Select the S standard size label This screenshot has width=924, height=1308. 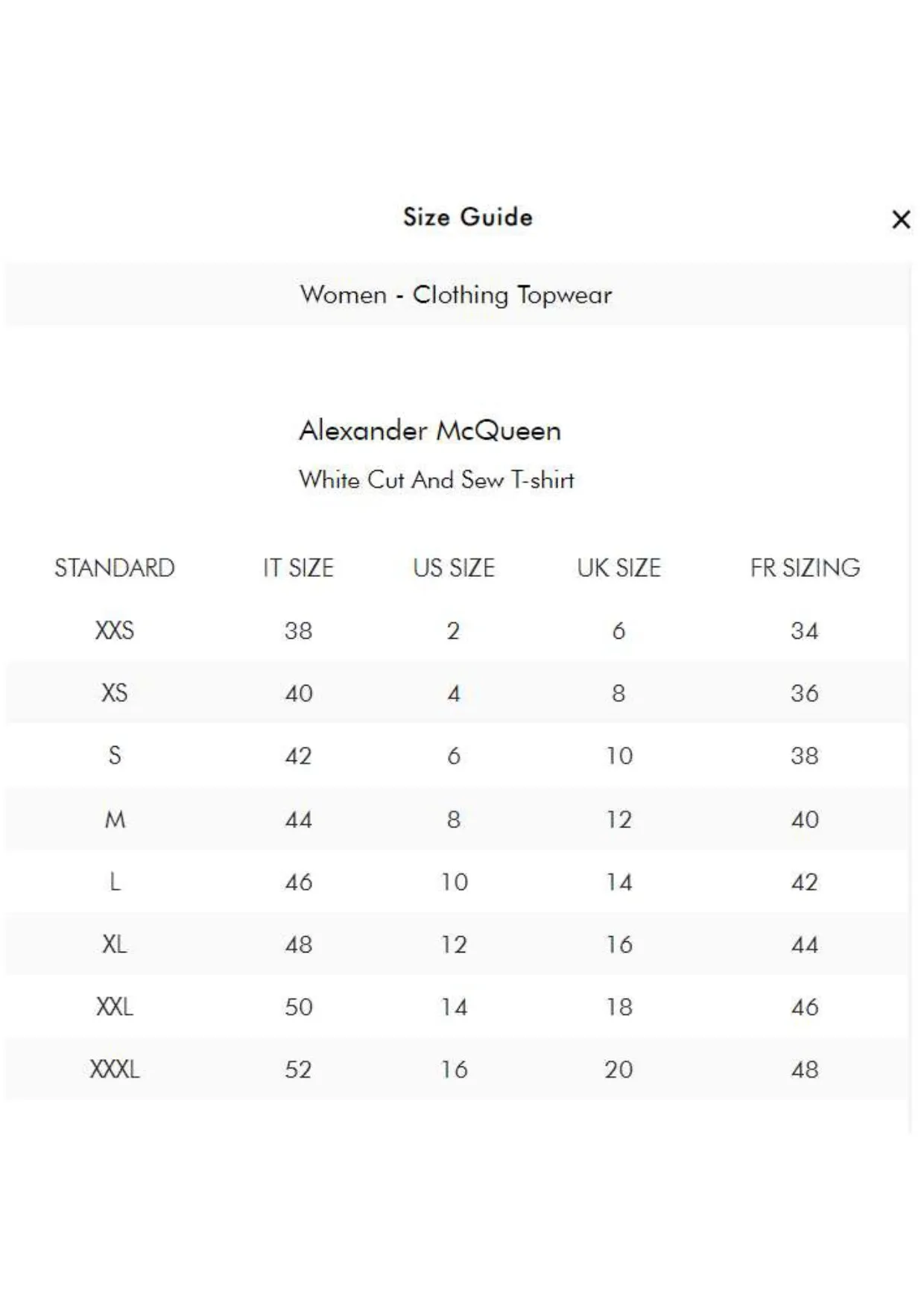[115, 756]
